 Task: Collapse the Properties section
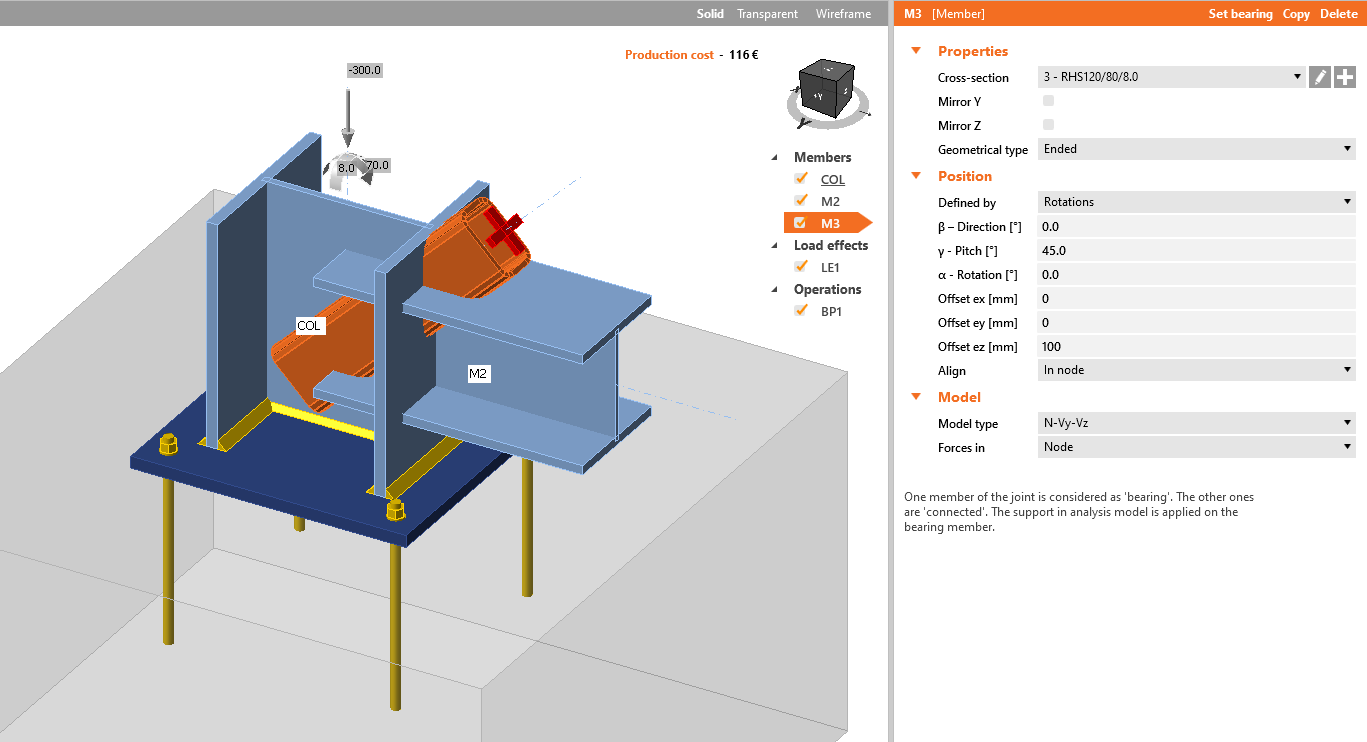(916, 51)
